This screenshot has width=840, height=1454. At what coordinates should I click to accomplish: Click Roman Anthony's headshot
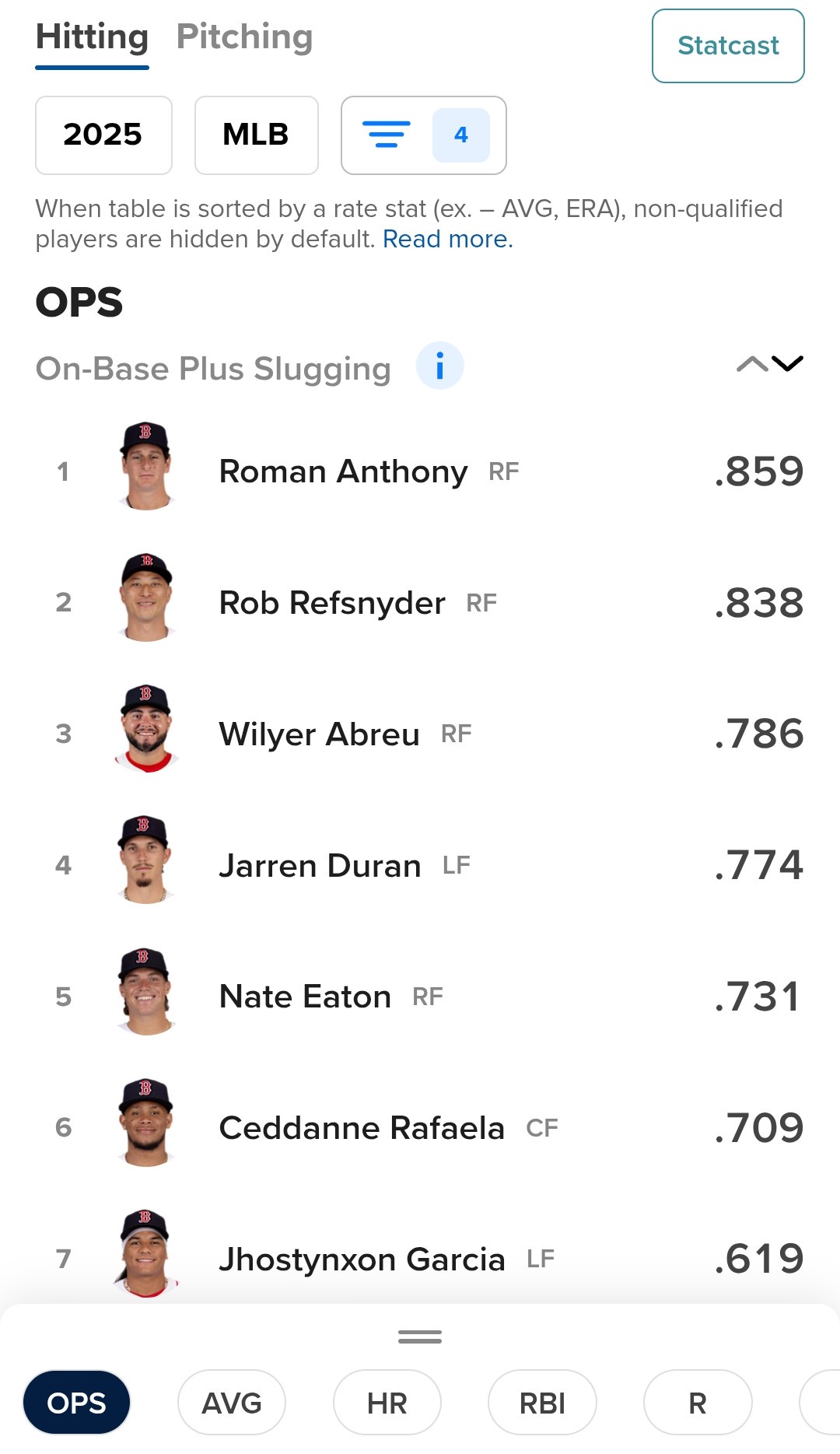tap(146, 467)
